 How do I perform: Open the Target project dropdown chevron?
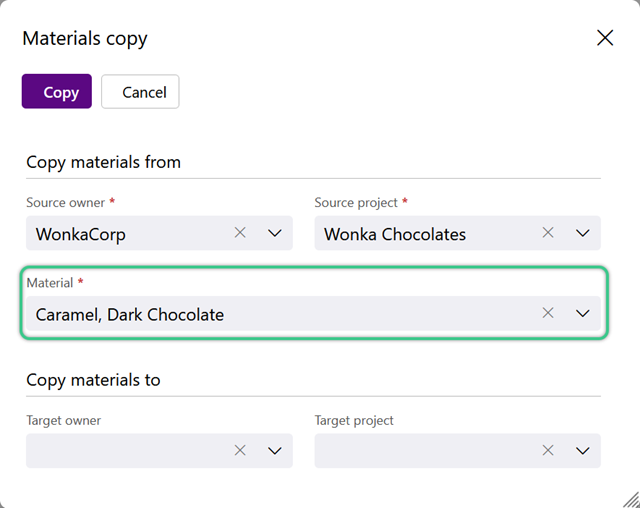[582, 451]
